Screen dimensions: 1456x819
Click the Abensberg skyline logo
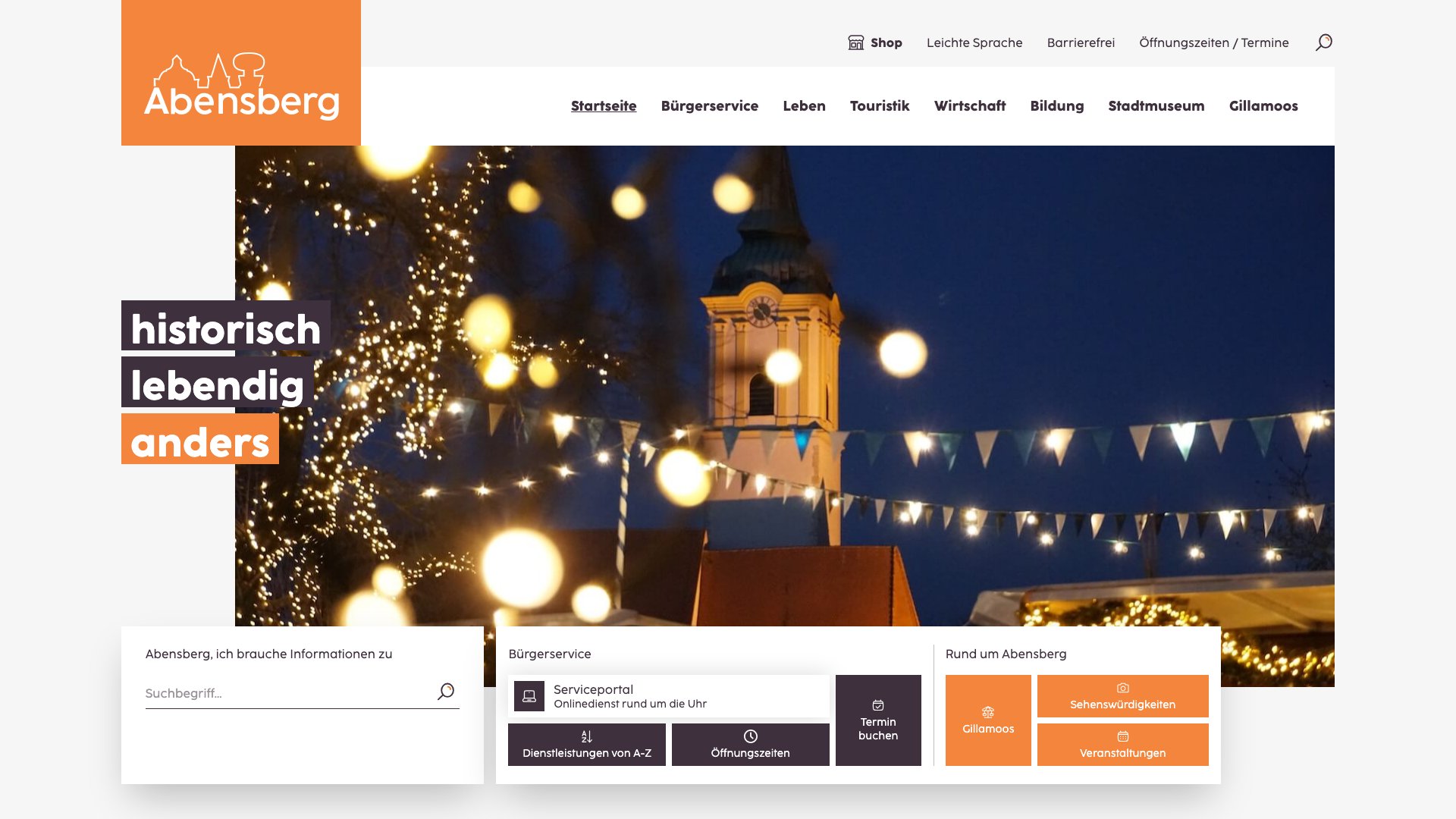210,72
